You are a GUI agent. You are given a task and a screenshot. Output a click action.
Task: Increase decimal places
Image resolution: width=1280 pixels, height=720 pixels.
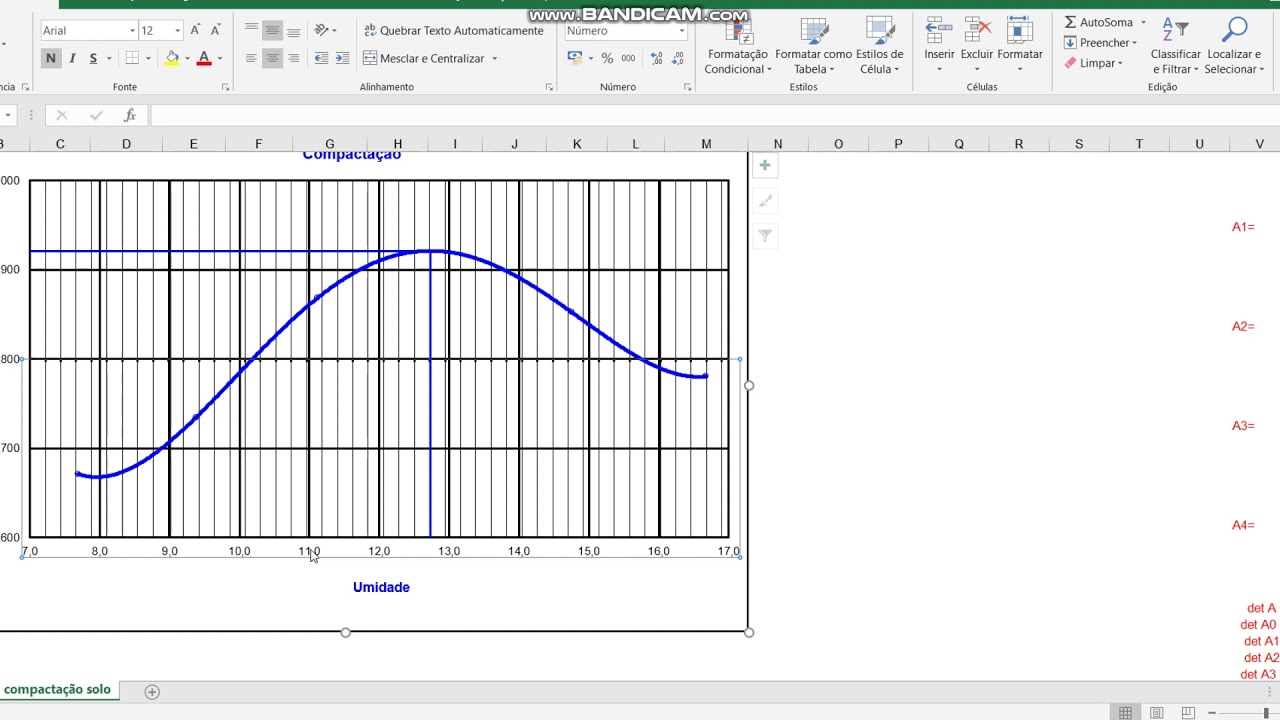pos(657,59)
